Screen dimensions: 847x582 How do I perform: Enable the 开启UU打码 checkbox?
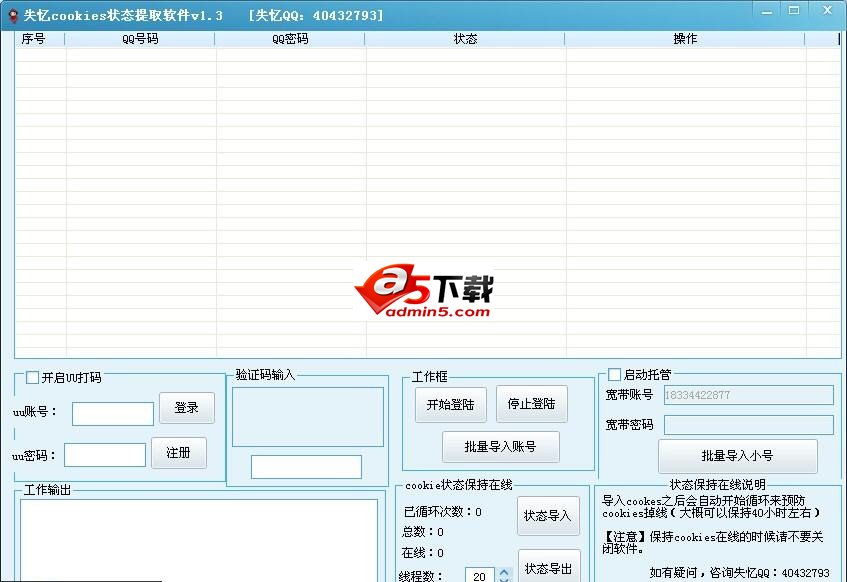32,377
